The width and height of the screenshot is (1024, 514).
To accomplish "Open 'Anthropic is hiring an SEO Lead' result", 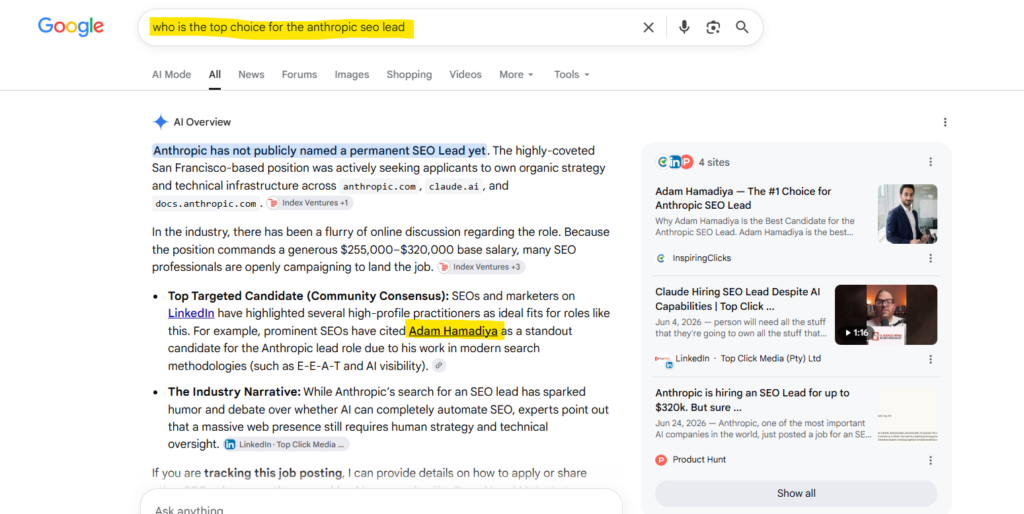I will coord(752,400).
